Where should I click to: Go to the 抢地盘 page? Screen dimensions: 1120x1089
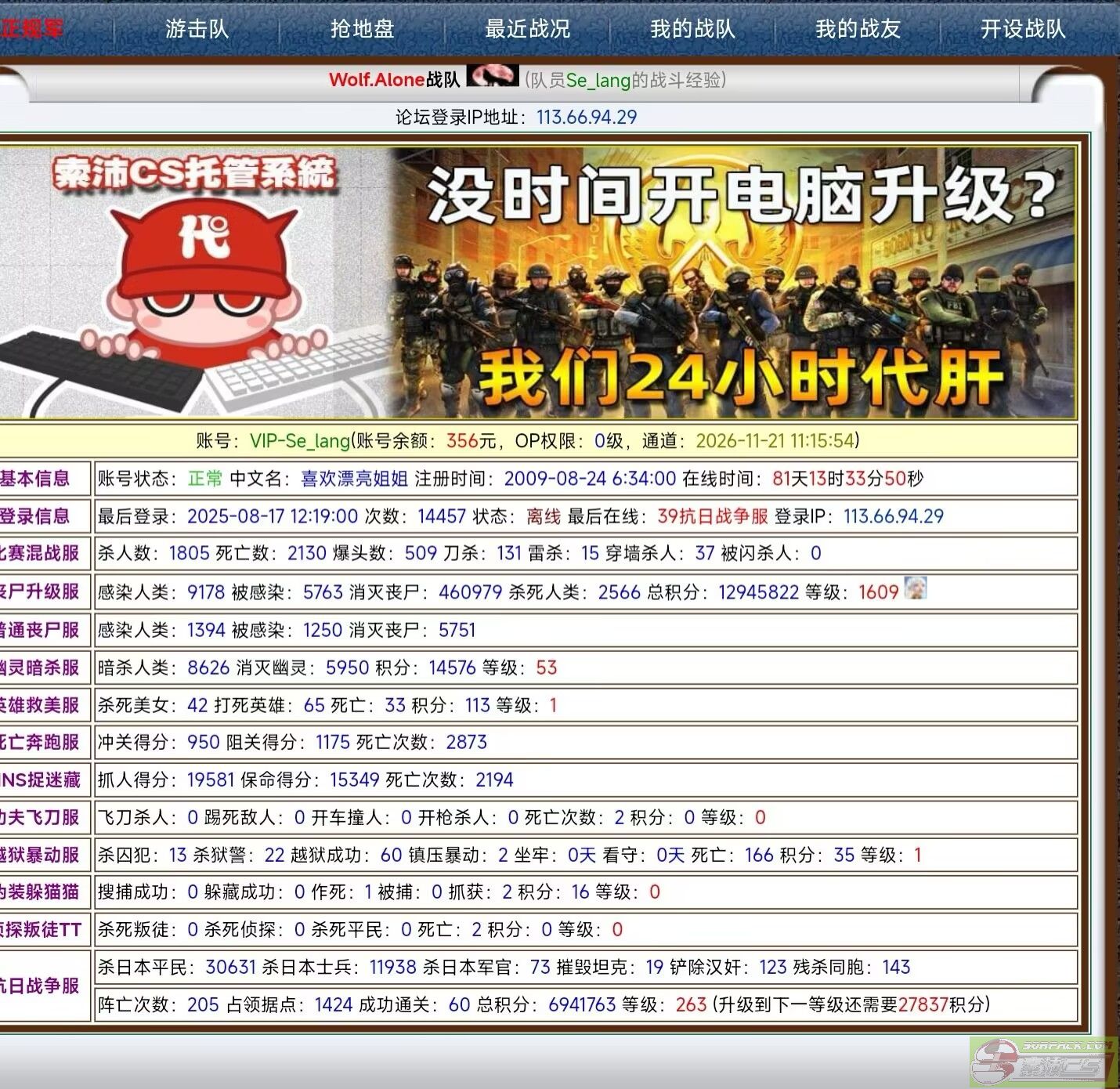point(362,29)
